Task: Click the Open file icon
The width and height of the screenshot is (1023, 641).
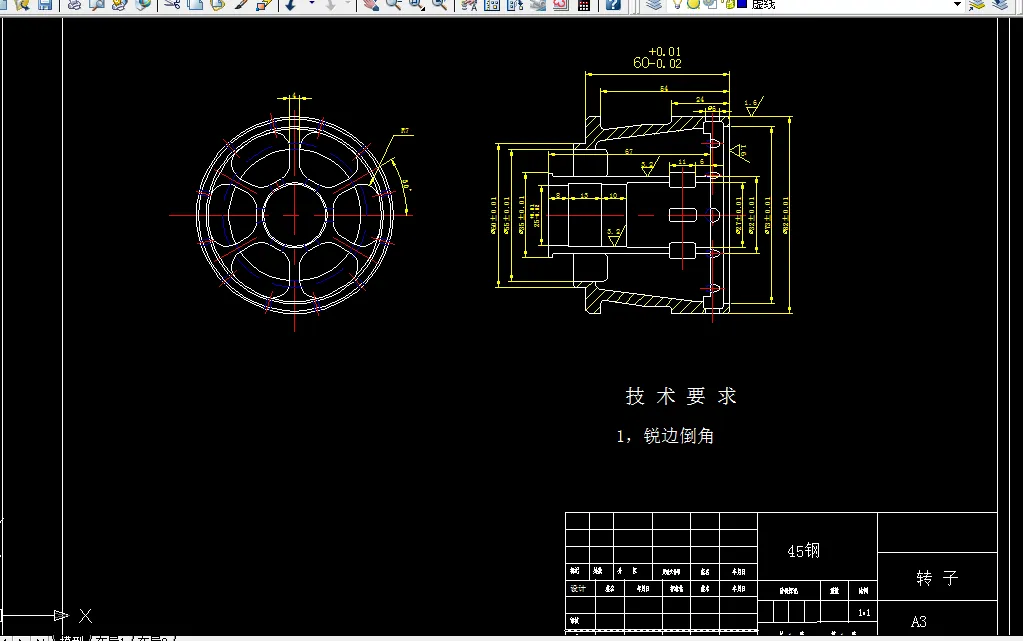Action: tap(22, 5)
